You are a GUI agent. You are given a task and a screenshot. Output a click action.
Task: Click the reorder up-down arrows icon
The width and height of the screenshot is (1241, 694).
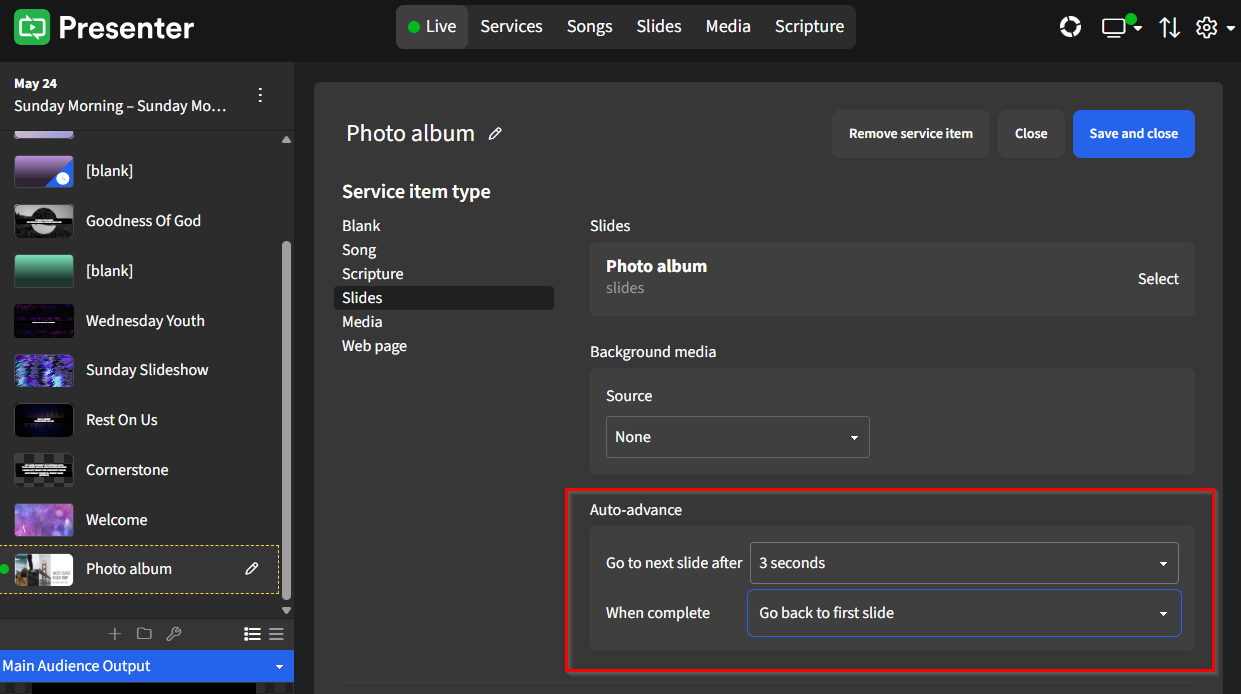pos(1170,27)
